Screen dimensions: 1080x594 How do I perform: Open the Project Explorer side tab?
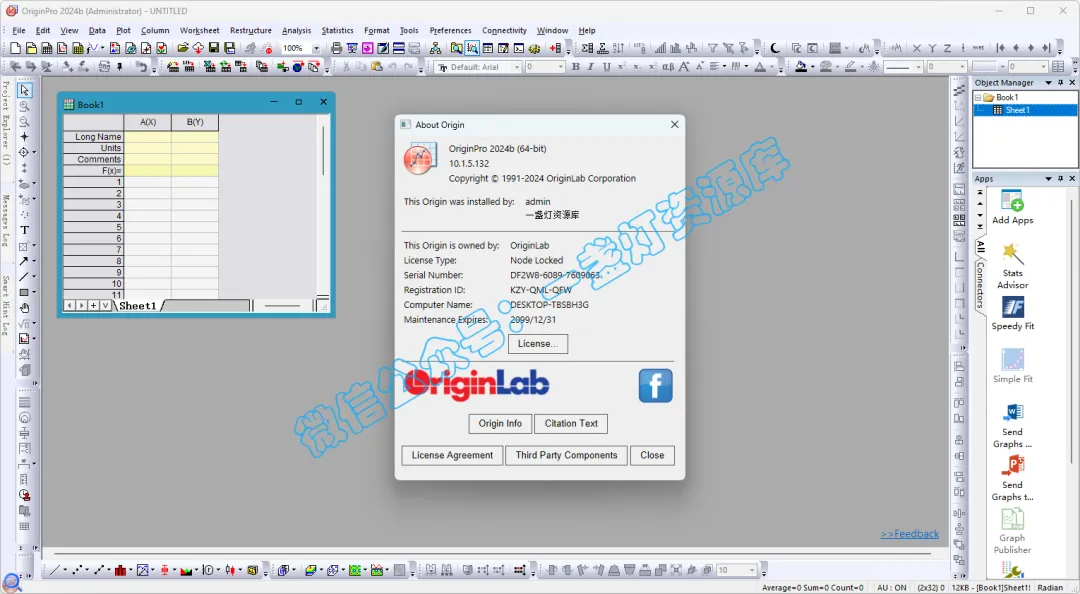[x=6, y=123]
